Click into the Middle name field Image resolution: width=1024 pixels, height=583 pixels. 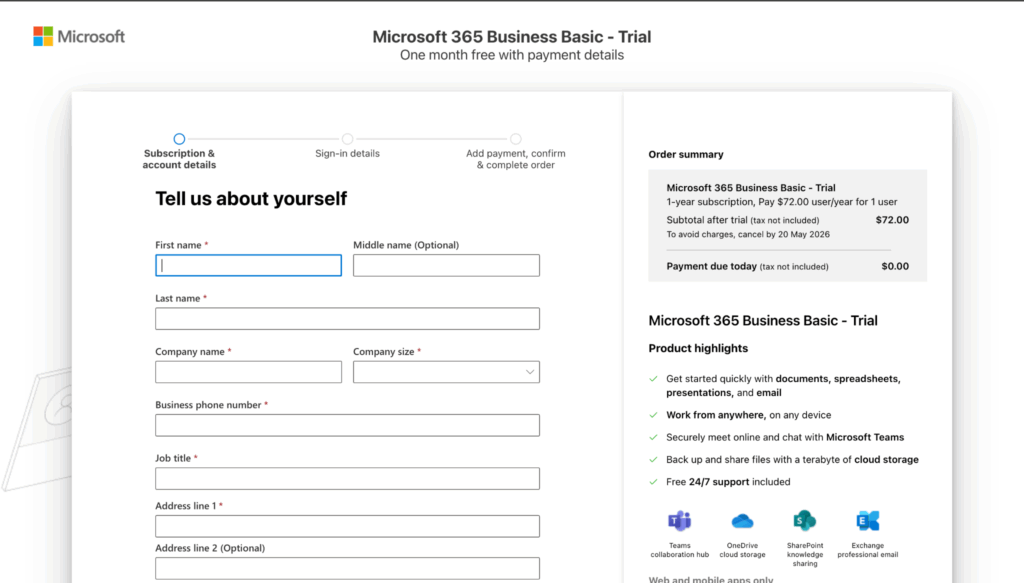pyautogui.click(x=446, y=265)
